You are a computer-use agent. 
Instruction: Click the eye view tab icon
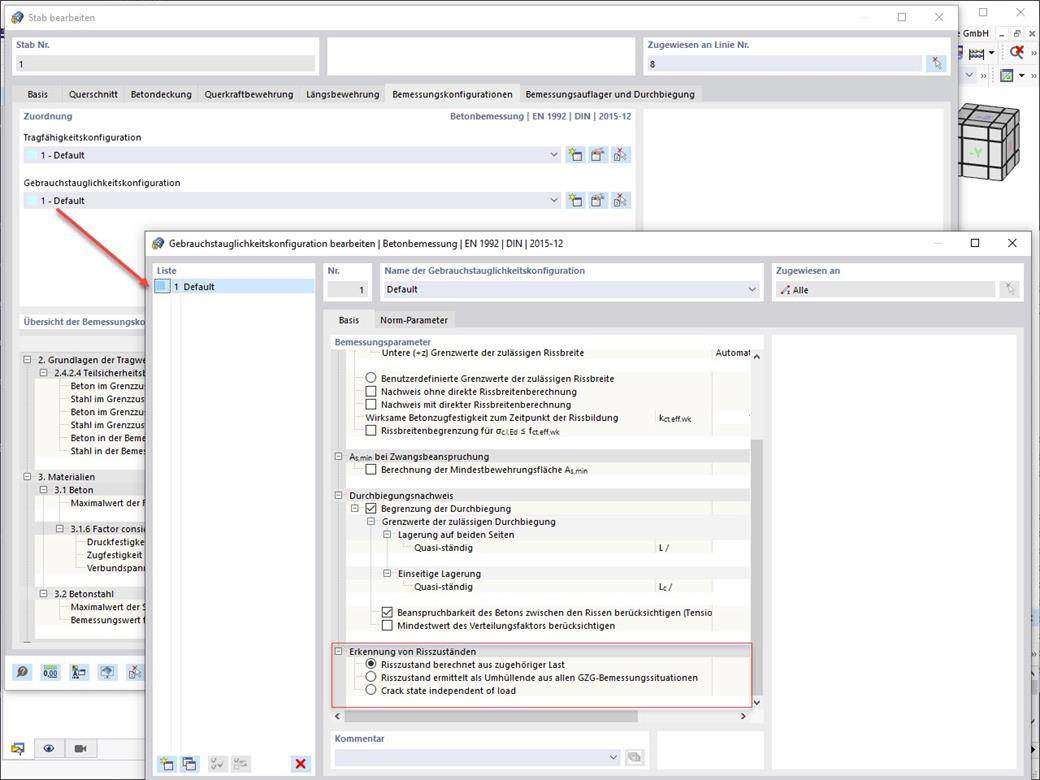coord(49,748)
